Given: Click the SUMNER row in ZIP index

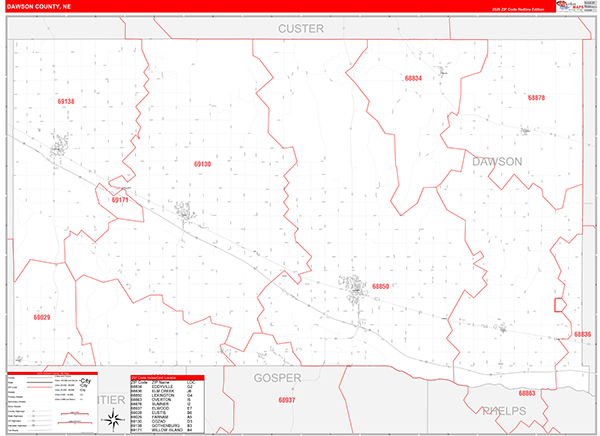Looking at the screenshot, I should point(167,404).
